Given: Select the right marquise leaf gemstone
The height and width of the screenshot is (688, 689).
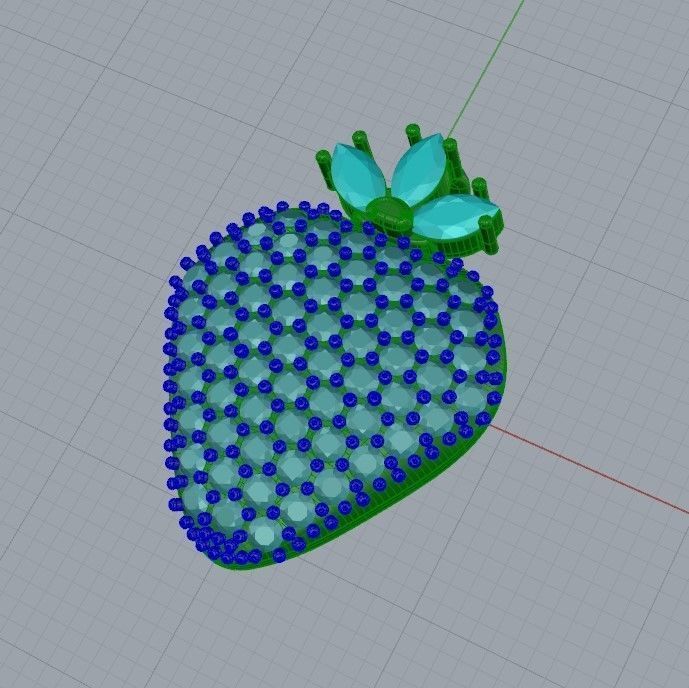Looking at the screenshot, I should pyautogui.click(x=455, y=217).
